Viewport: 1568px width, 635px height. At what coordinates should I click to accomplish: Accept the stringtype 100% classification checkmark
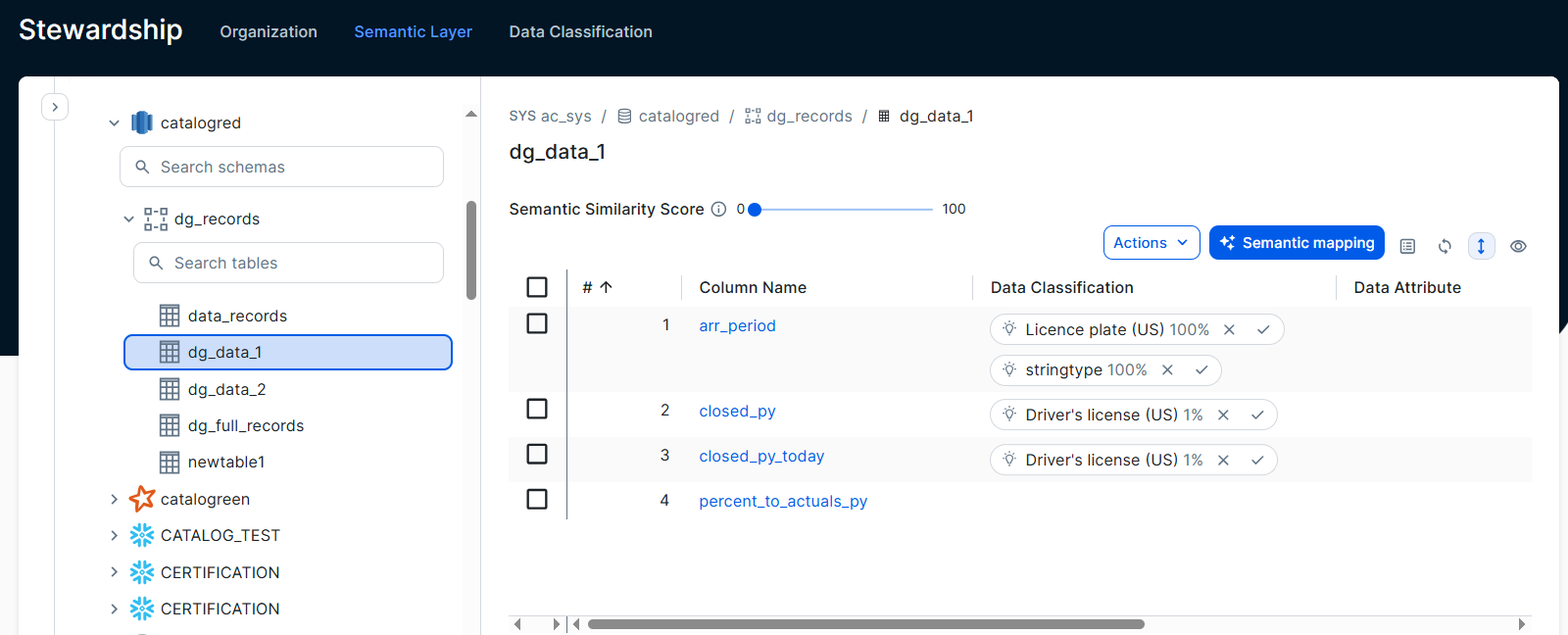pos(1200,370)
